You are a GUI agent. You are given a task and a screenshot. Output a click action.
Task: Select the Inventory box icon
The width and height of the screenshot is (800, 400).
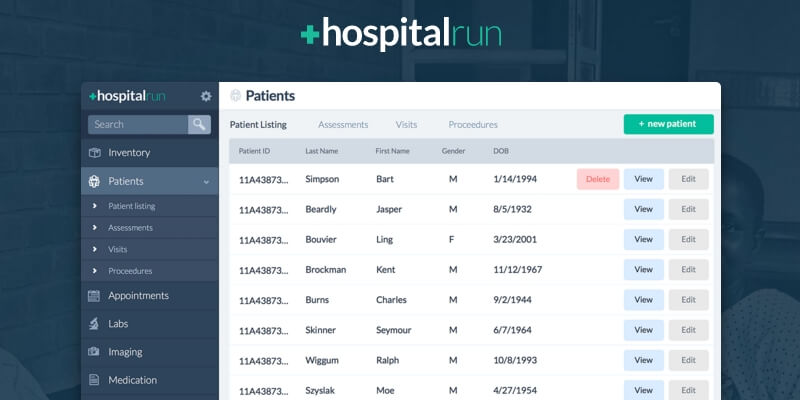tap(94, 153)
